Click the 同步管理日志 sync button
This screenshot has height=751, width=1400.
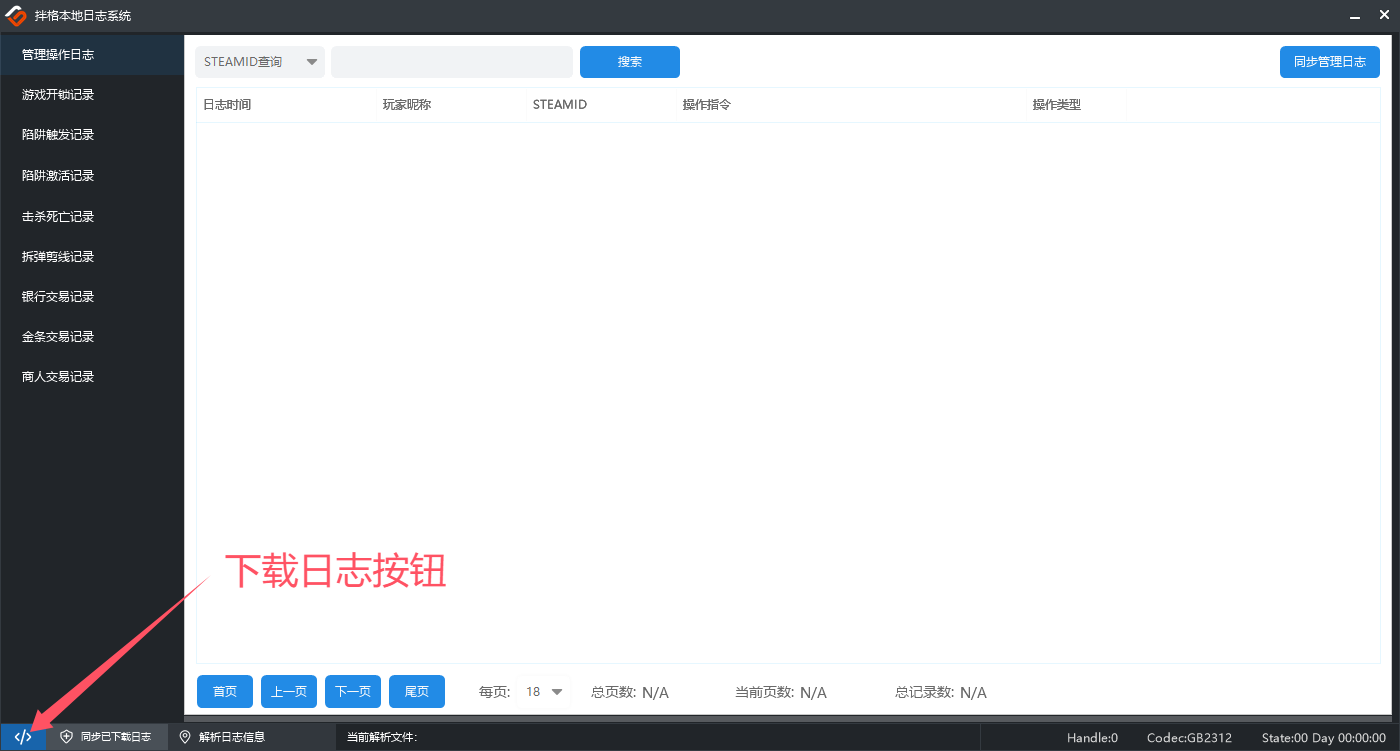(1329, 61)
